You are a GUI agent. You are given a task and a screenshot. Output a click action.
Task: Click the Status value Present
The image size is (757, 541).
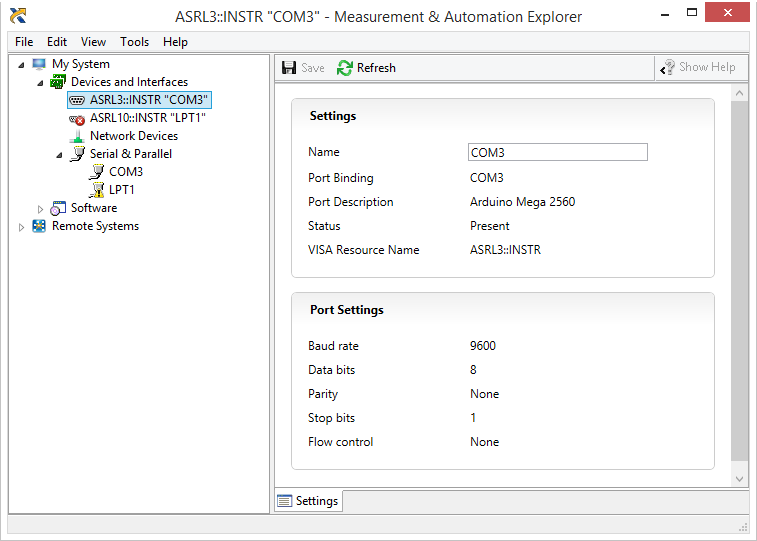pyautogui.click(x=490, y=226)
